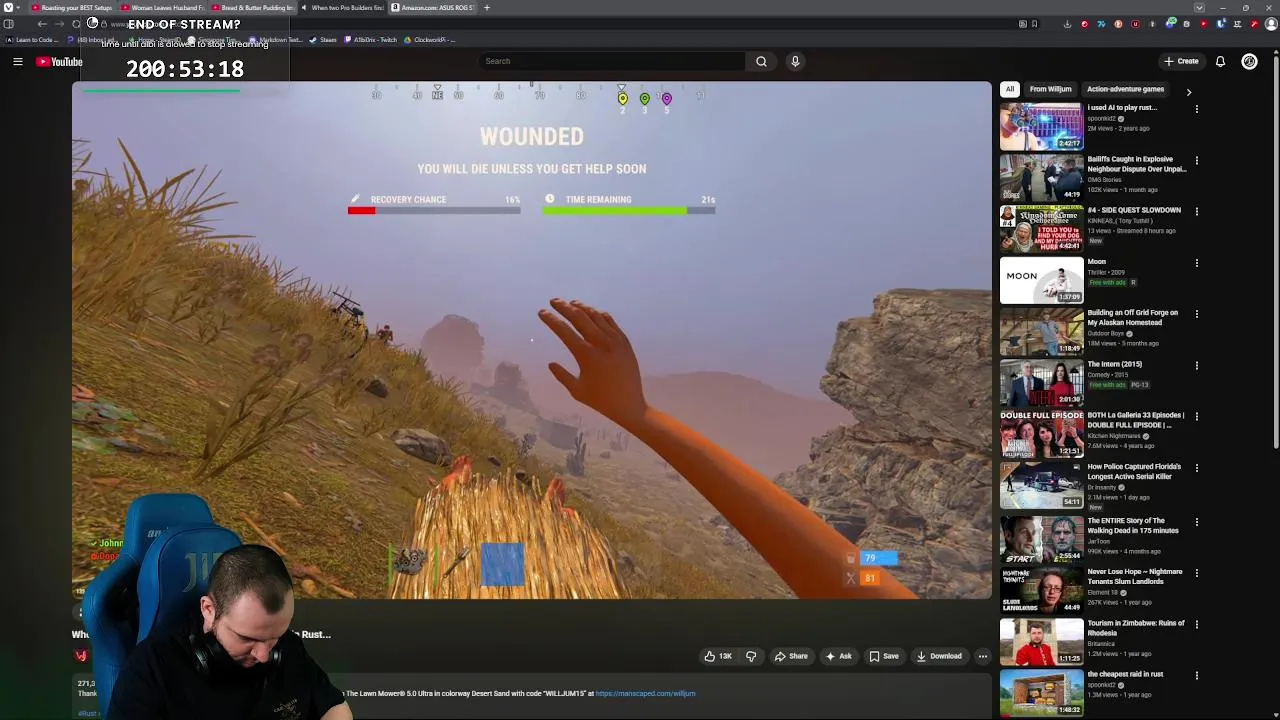Dislike the video with thumbs down
Screen dimensions: 1280x720
pos(751,656)
